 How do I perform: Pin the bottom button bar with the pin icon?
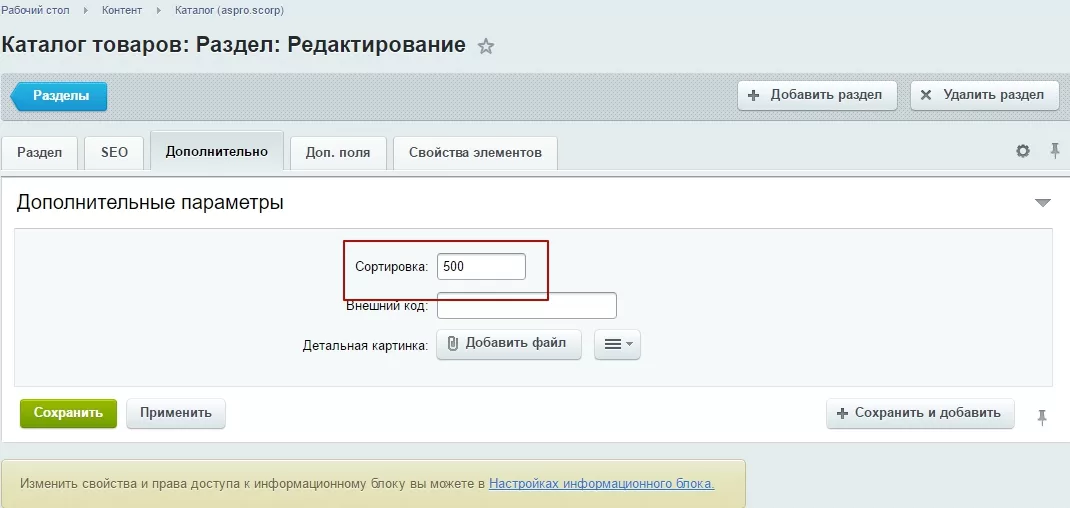(1042, 417)
